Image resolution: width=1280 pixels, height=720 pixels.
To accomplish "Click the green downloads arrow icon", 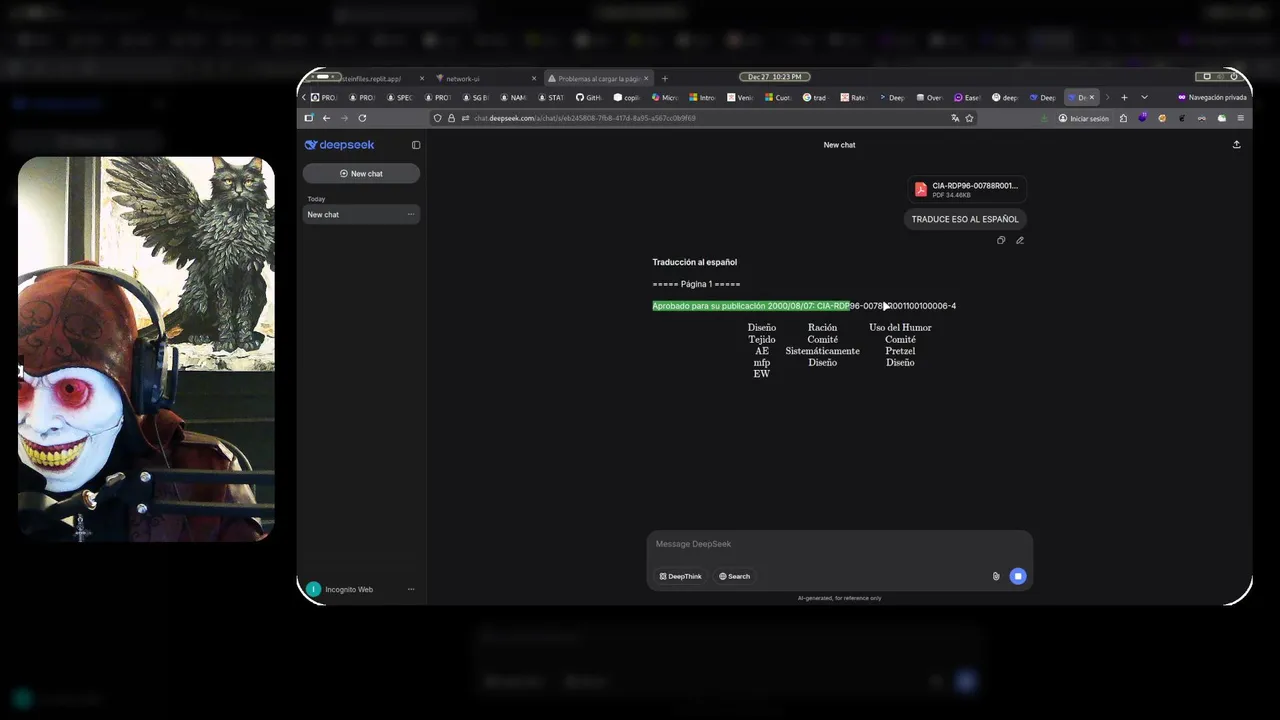I will 1044,118.
